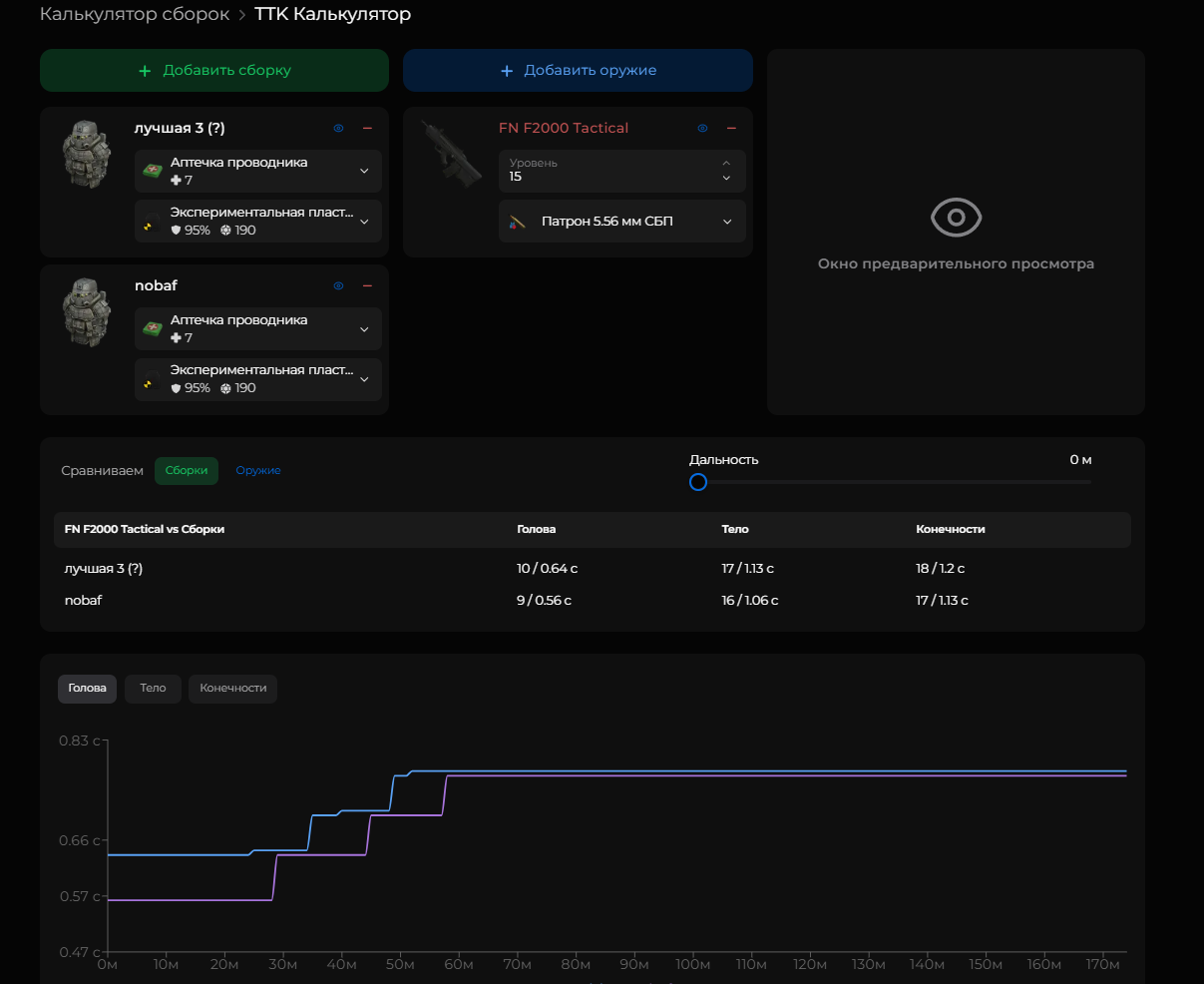Click the large eye icon in preview window
This screenshot has width=1204, height=984.
[956, 218]
